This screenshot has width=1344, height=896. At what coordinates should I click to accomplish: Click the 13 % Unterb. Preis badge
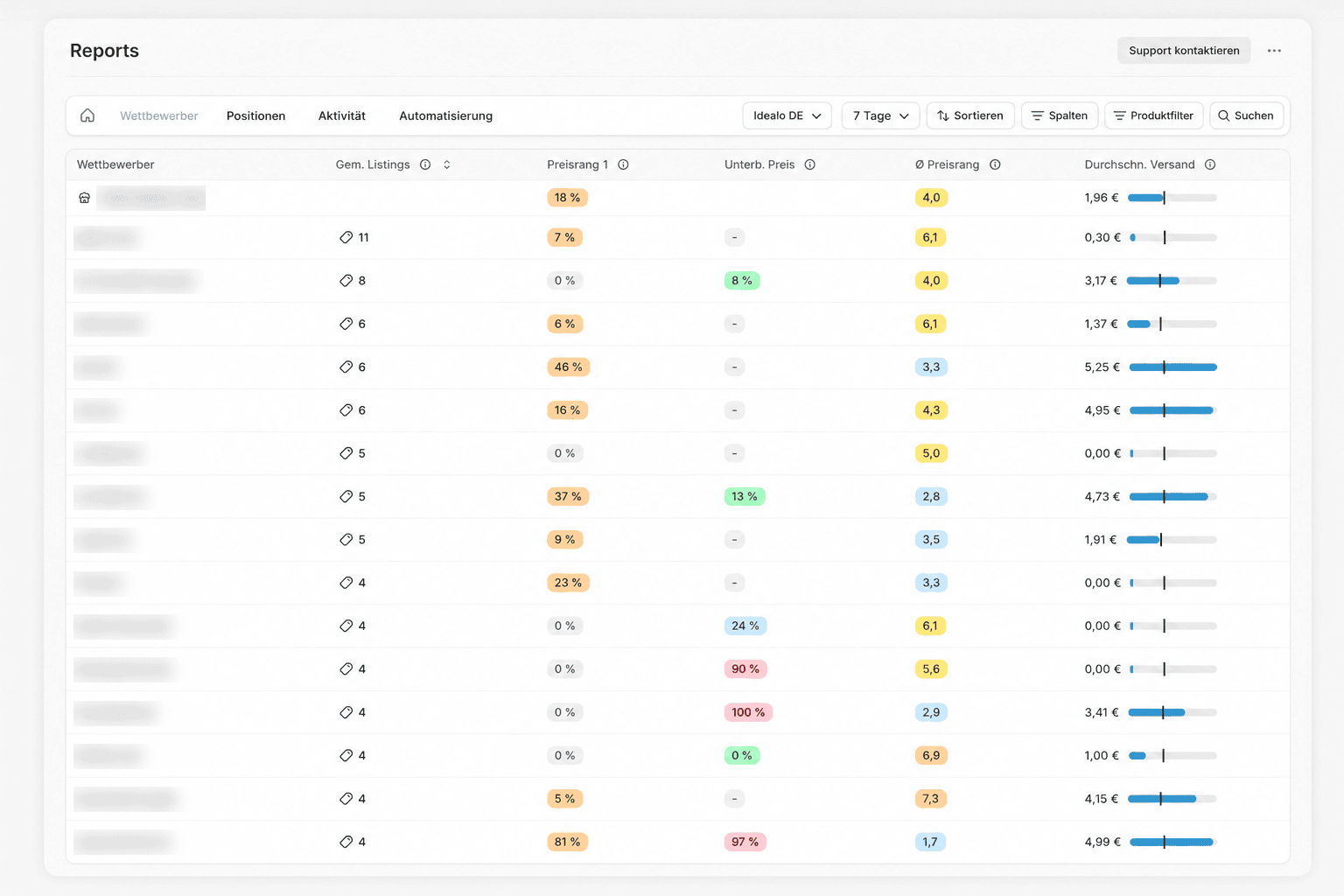coord(745,496)
